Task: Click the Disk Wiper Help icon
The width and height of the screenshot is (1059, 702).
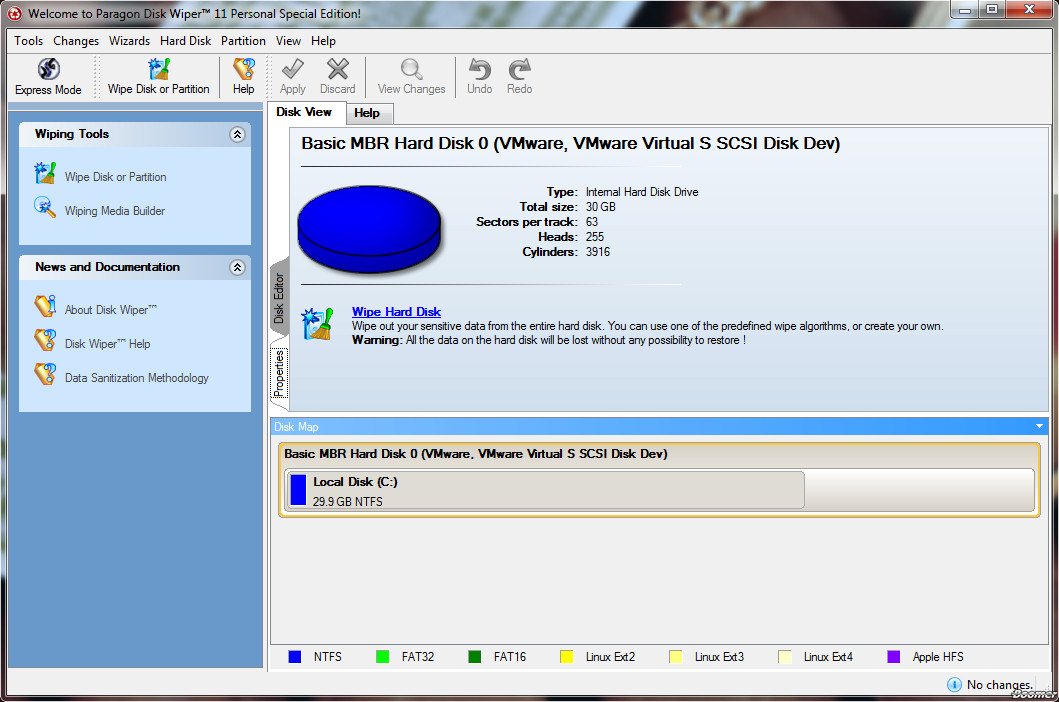Action: point(45,340)
